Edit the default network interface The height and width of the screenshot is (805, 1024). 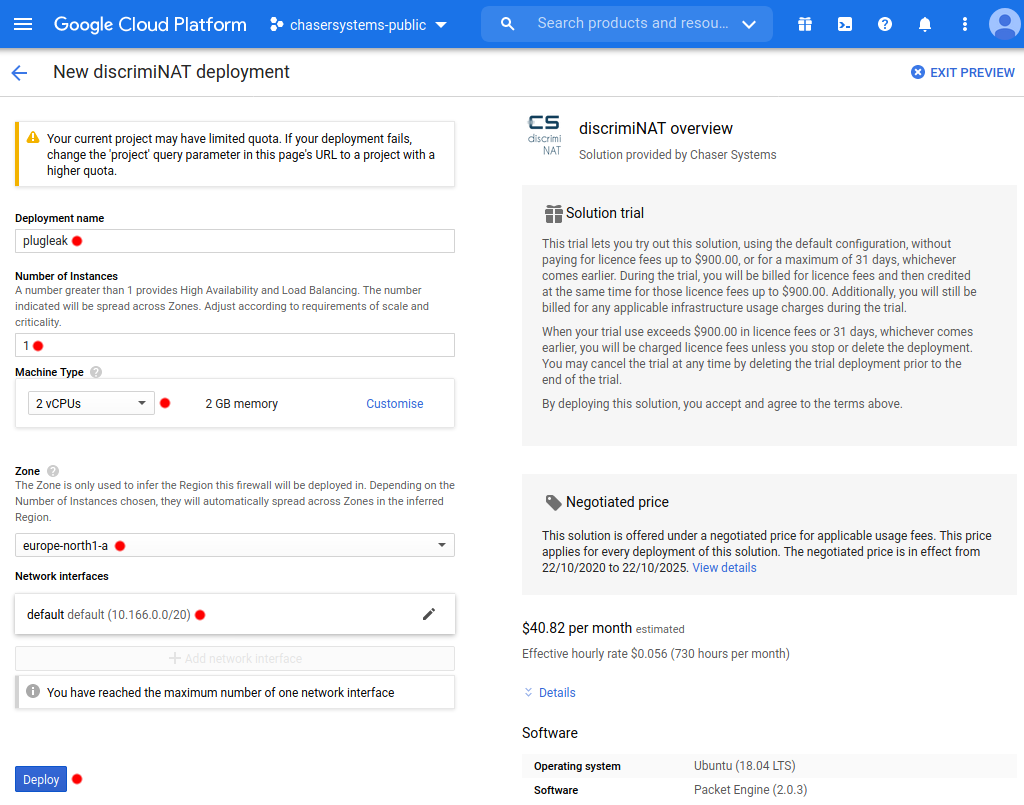pos(429,614)
